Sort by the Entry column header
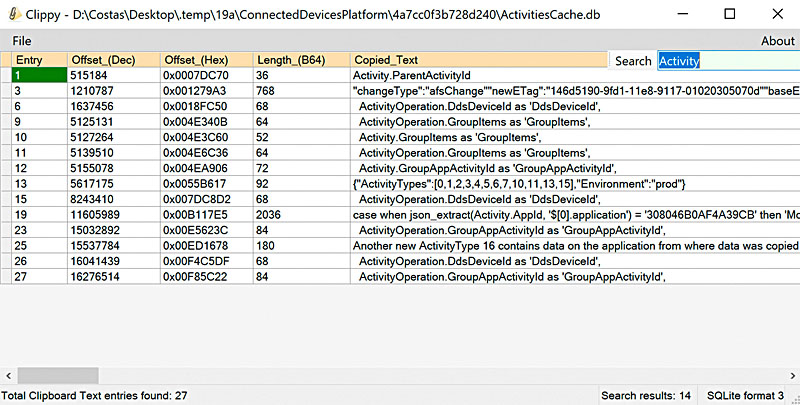Image resolution: width=800 pixels, height=405 pixels. tap(30, 60)
